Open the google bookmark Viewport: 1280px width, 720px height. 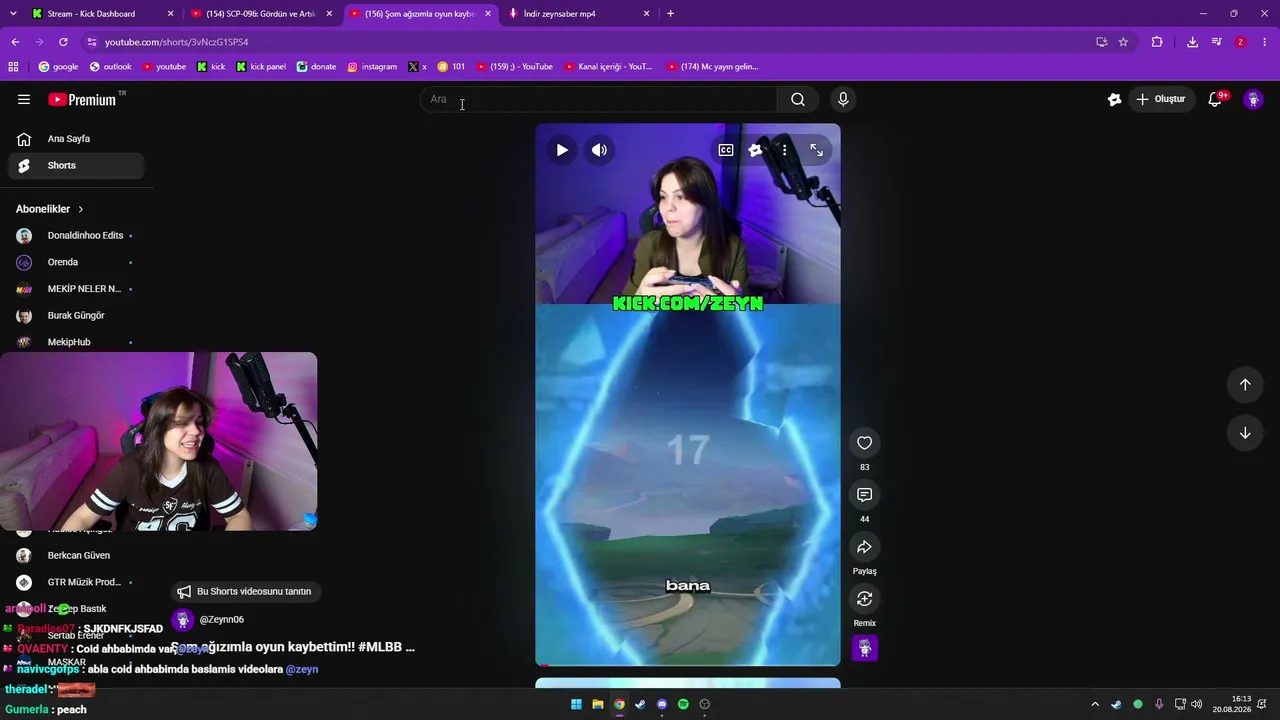(x=58, y=67)
